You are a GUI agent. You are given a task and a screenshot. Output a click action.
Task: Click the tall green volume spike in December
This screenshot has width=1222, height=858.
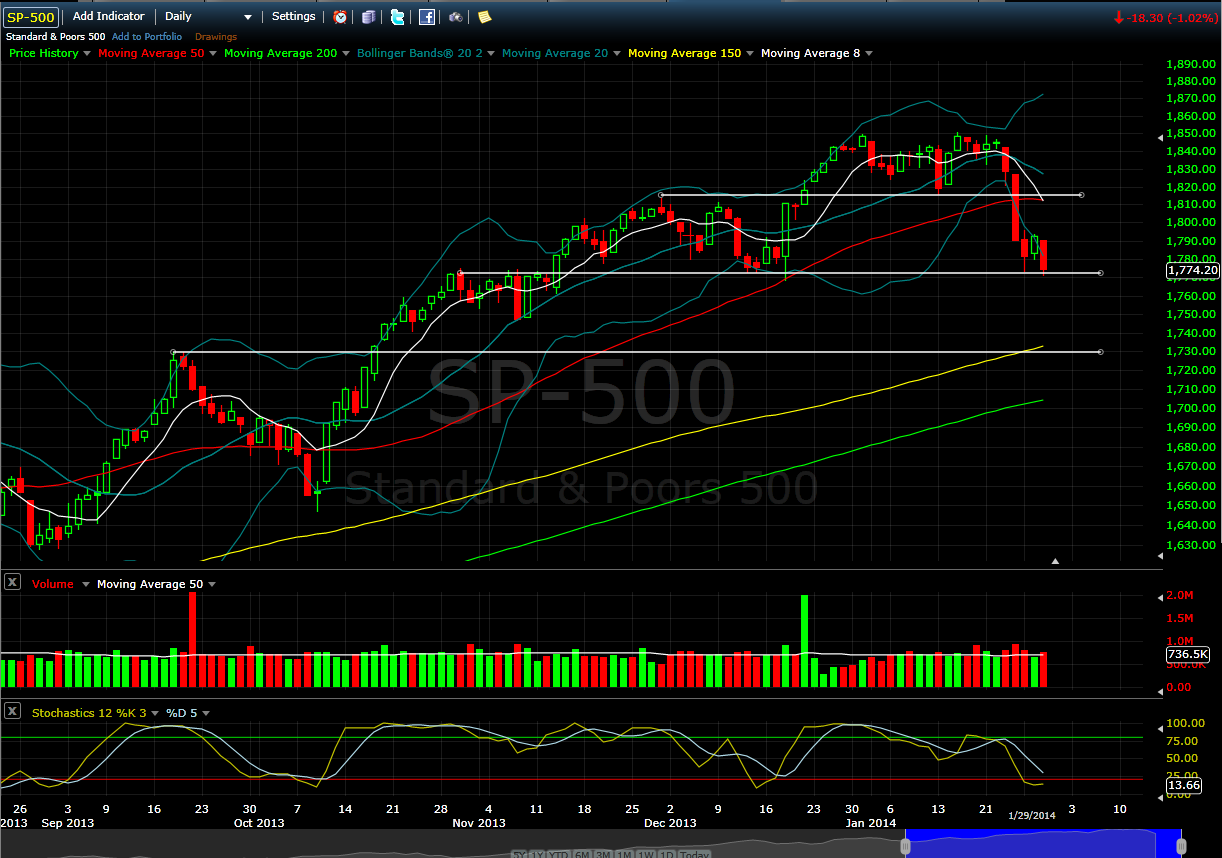pyautogui.click(x=804, y=640)
